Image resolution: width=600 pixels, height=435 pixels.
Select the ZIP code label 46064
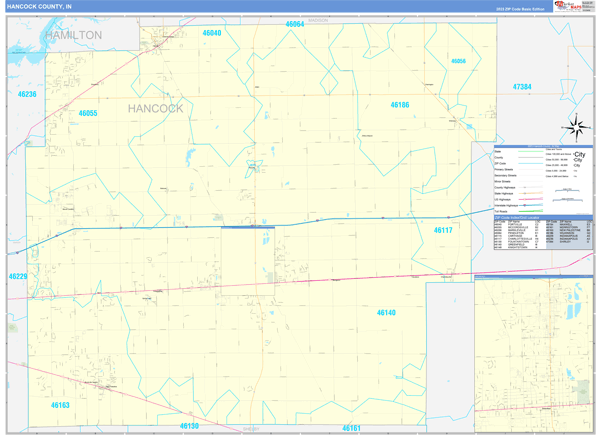295,24
